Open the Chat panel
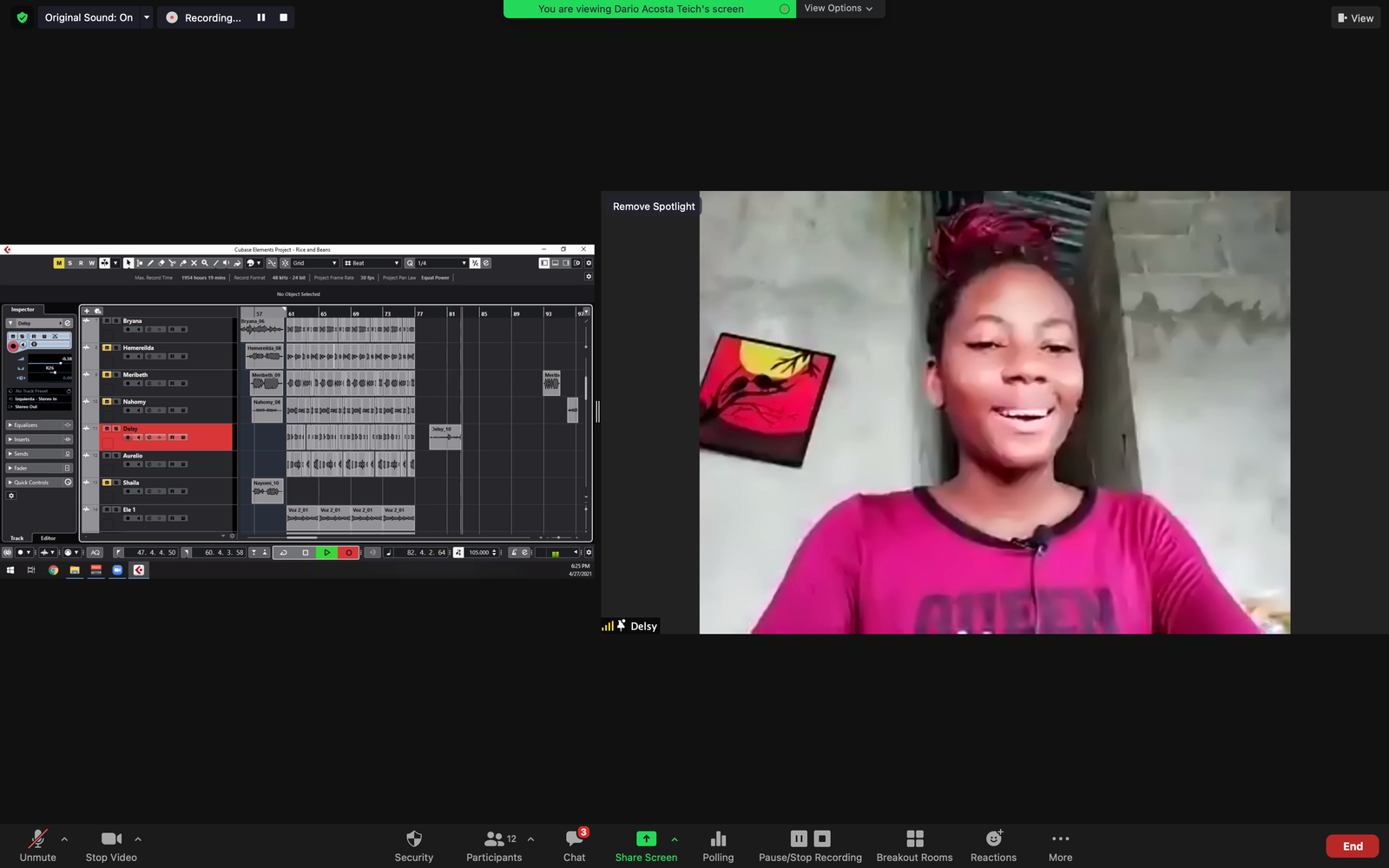Viewport: 1389px width, 868px height. 574,845
